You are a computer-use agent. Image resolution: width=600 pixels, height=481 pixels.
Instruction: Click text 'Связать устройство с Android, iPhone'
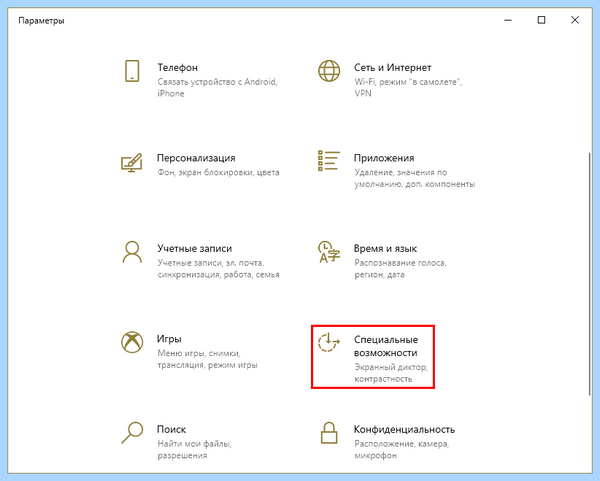tap(217, 88)
